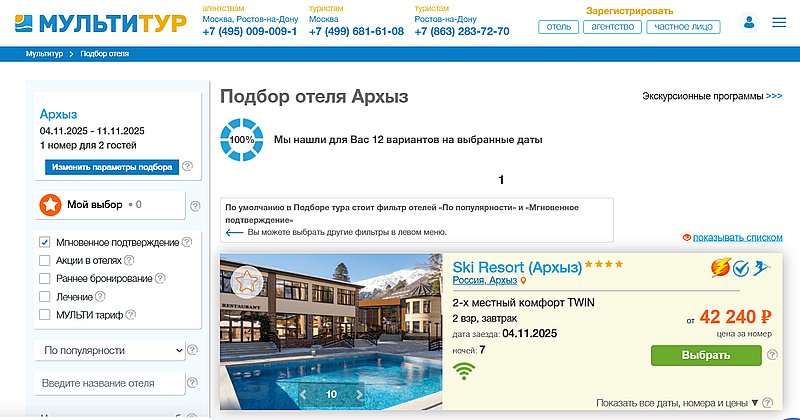Image resolution: width=800 pixels, height=420 pixels.
Task: Open Мой выбор favorites panel
Action: (110, 205)
